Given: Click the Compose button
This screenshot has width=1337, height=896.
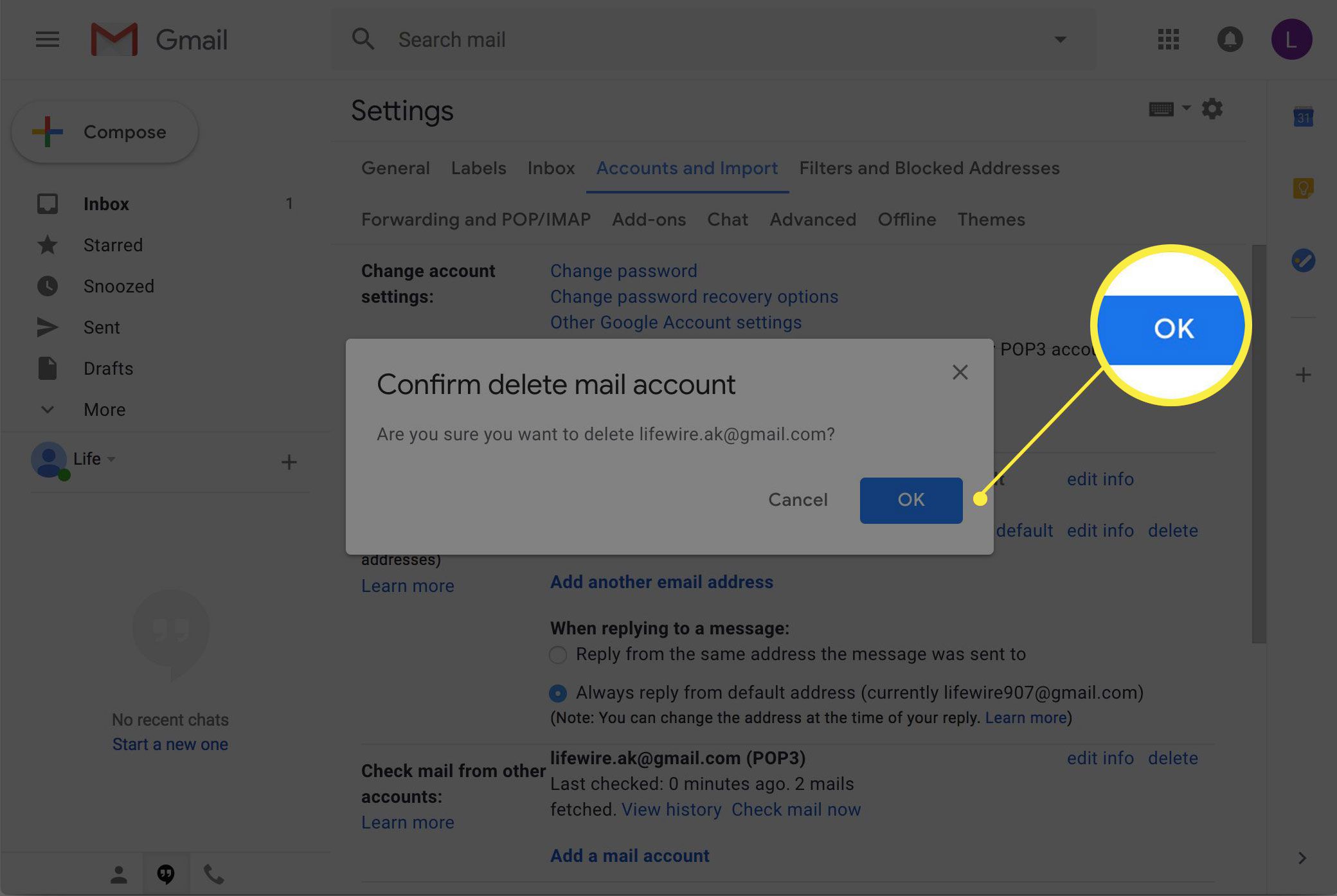Looking at the screenshot, I should click(x=105, y=132).
